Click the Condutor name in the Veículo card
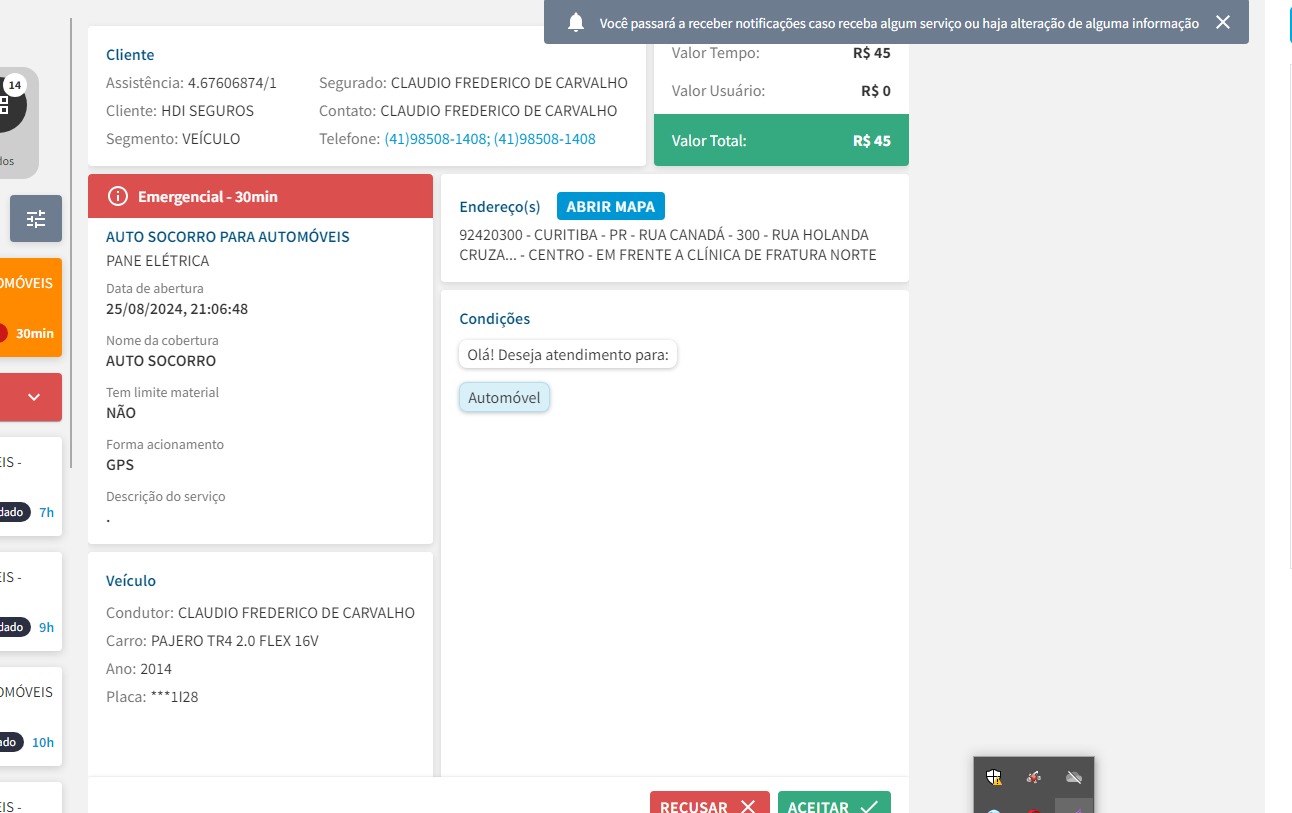The width and height of the screenshot is (1292, 813). [296, 613]
